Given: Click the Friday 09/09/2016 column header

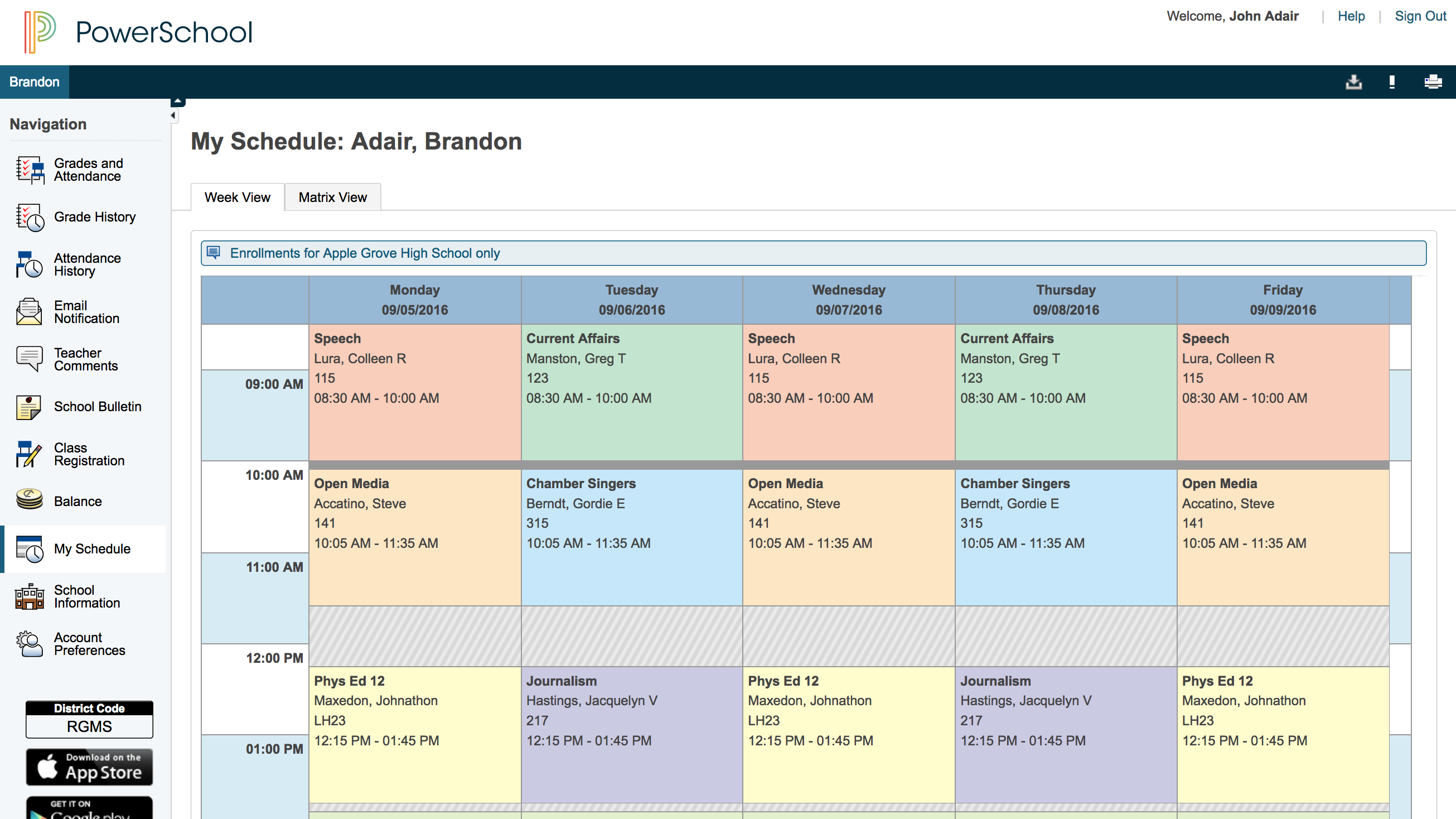Looking at the screenshot, I should [x=1283, y=300].
